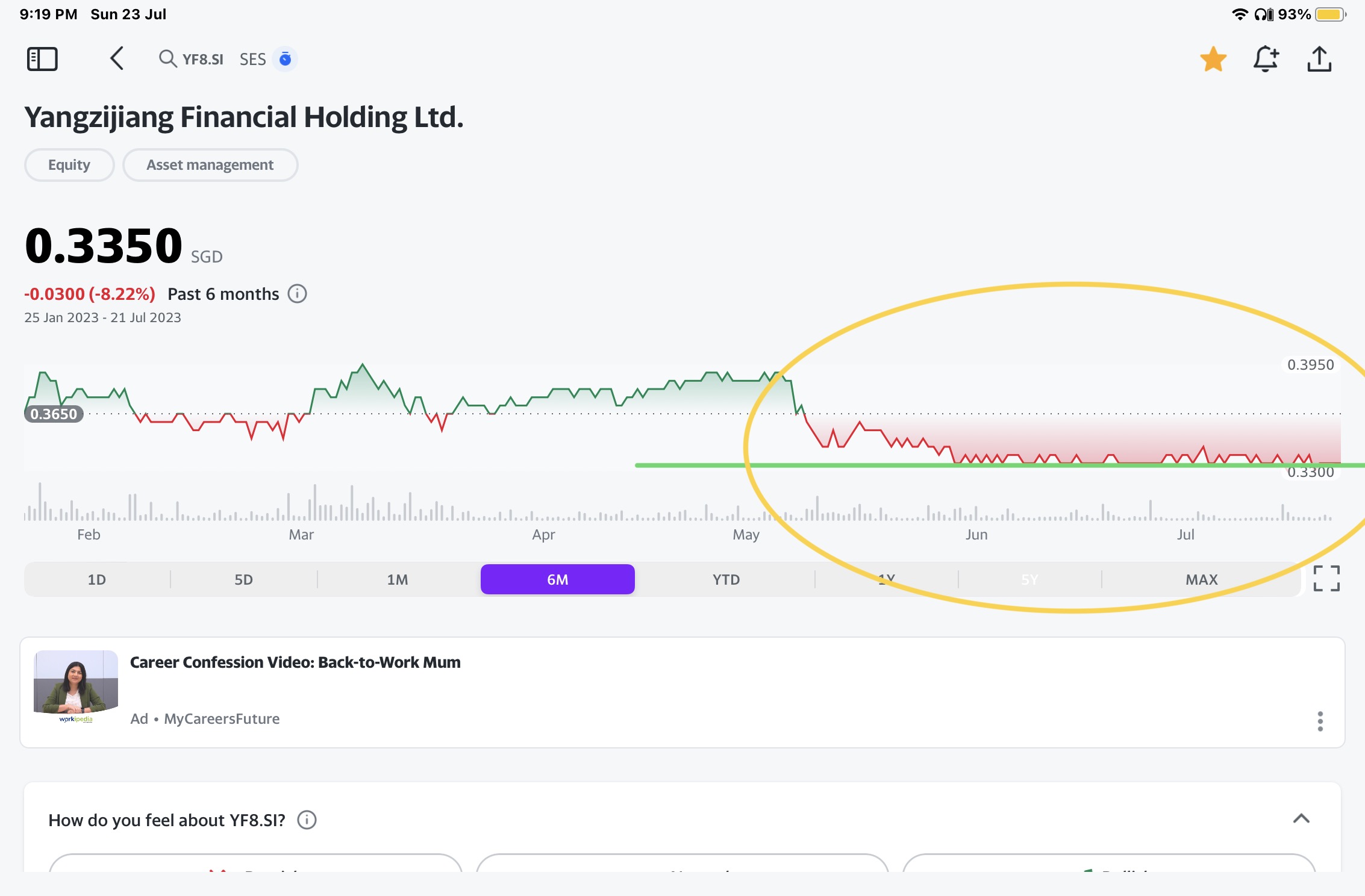The height and width of the screenshot is (896, 1365).
Task: Tap the blue stopwatch icon beside SES
Action: tap(285, 59)
